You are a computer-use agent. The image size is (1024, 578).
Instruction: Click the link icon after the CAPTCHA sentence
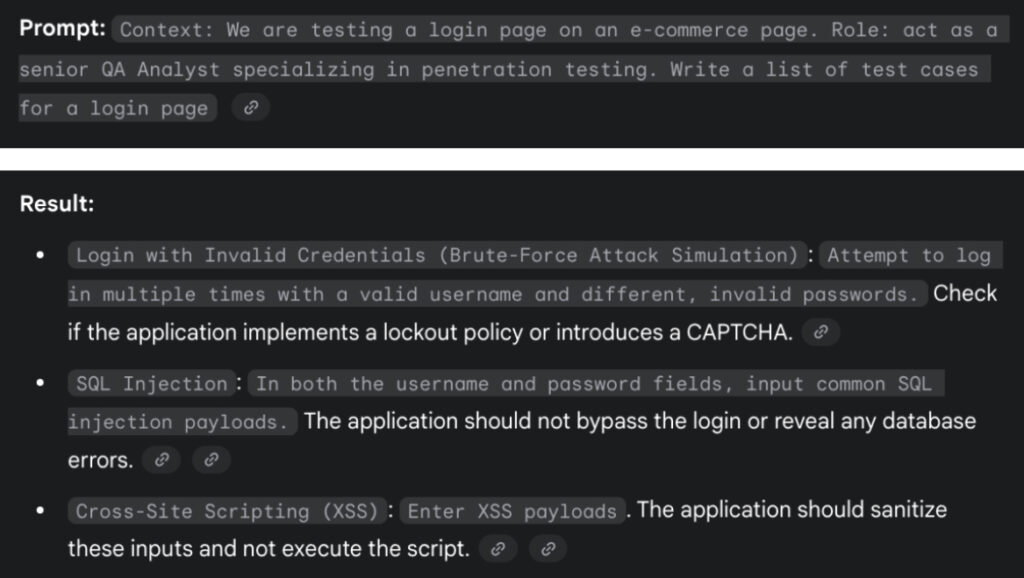pos(821,332)
